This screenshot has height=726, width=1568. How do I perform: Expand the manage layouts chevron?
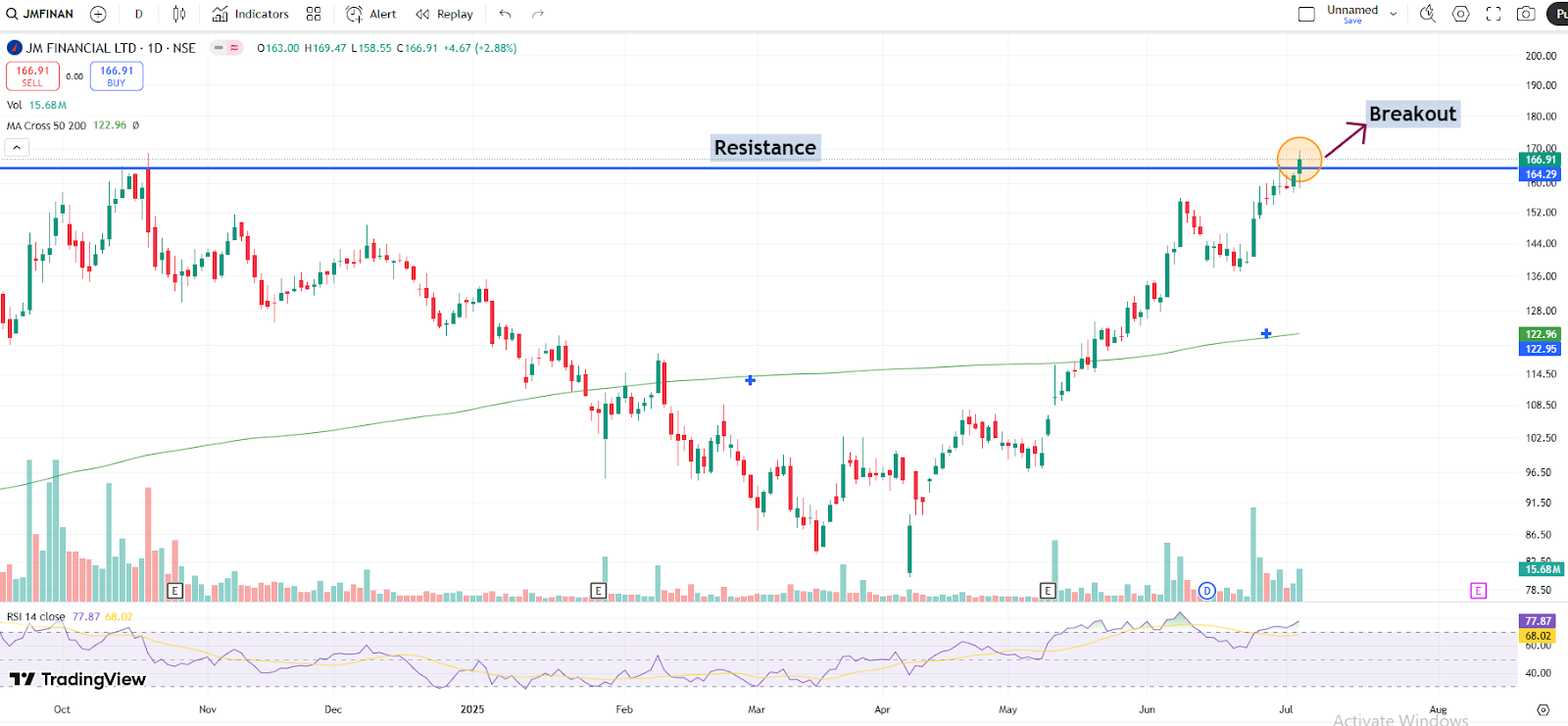(x=1394, y=14)
